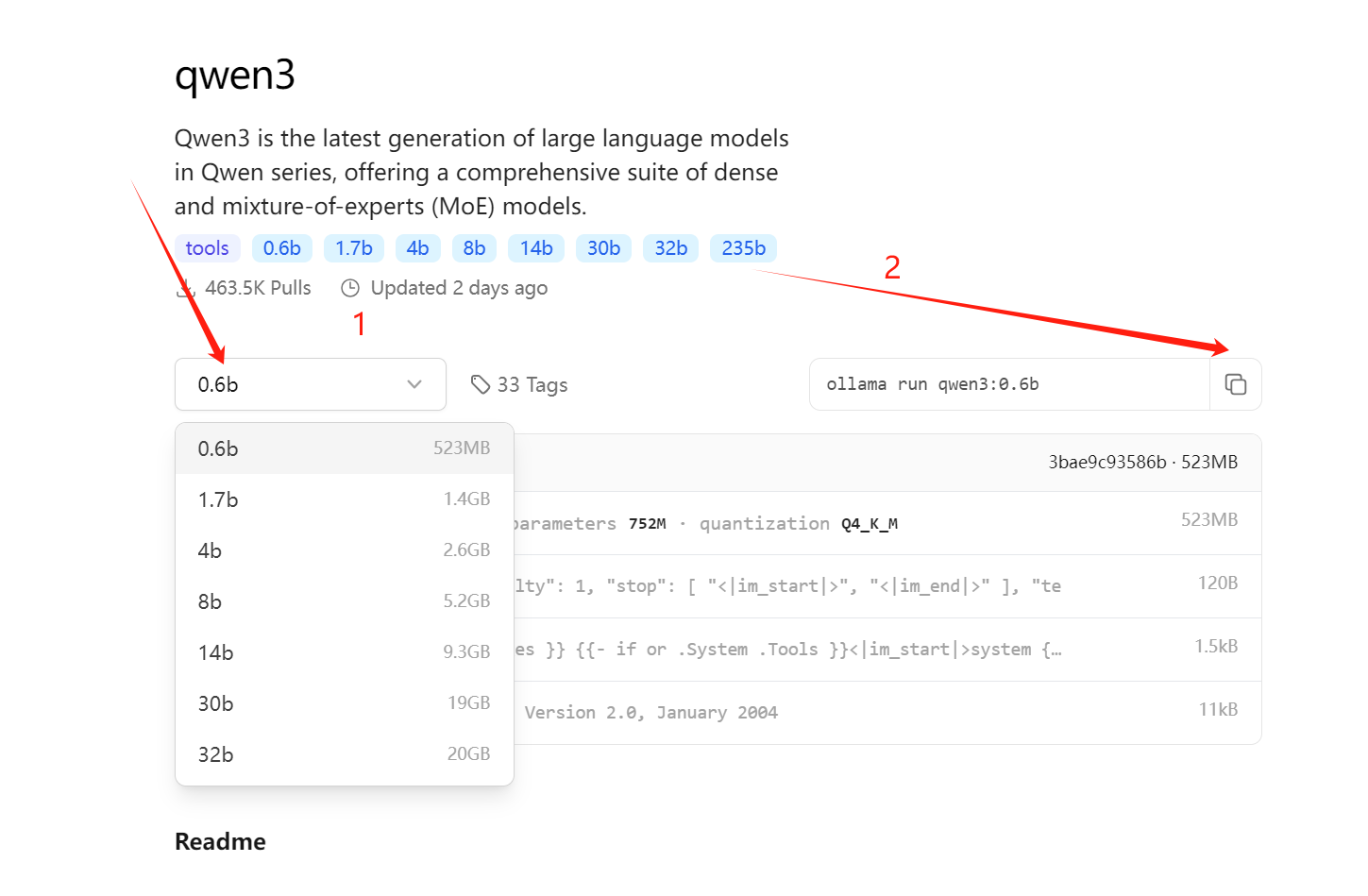Select the 0.6b 523MB option
1368x896 pixels.
(345, 448)
